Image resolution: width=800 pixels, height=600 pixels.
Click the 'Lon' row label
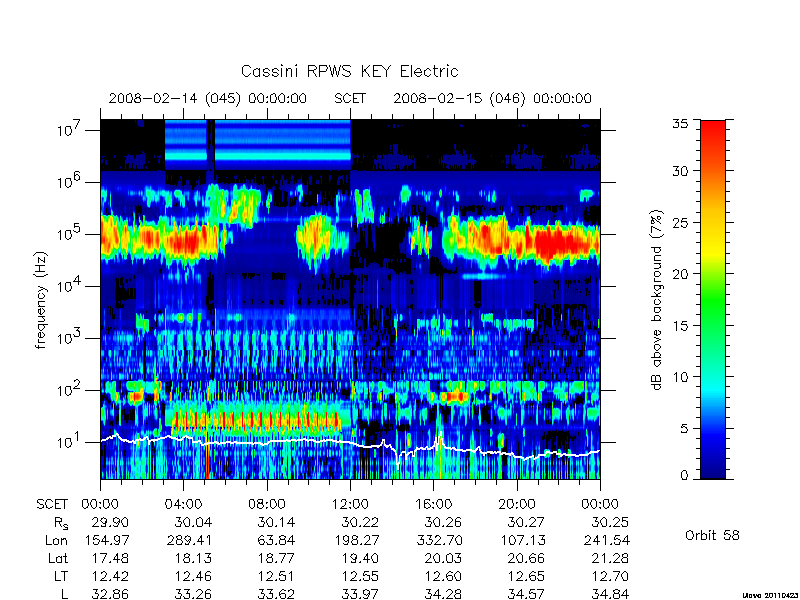(x=56, y=540)
